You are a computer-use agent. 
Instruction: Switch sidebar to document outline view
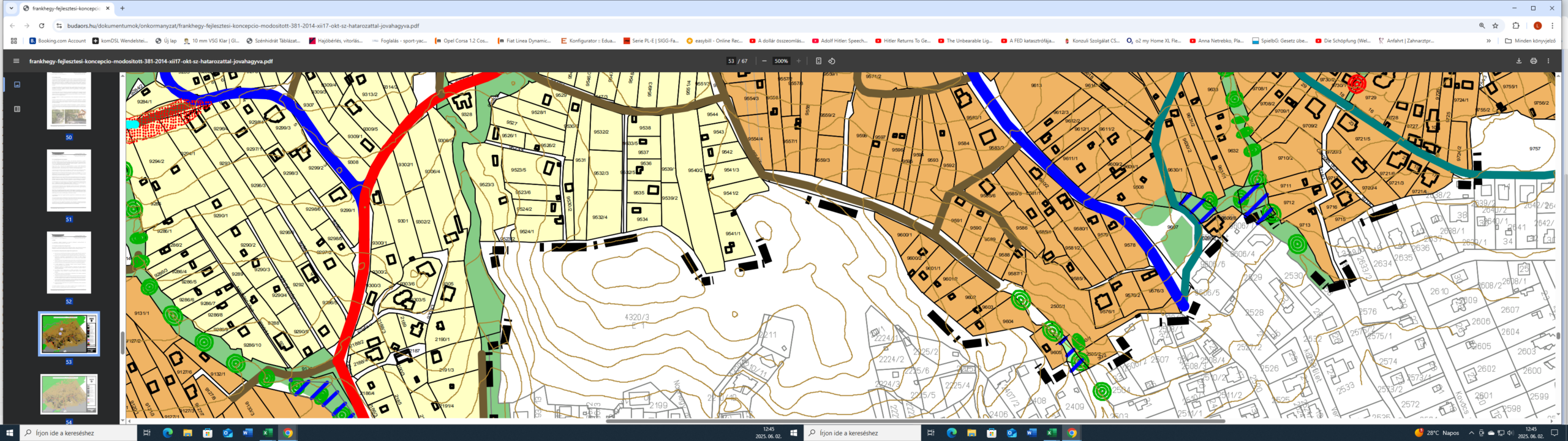point(17,109)
